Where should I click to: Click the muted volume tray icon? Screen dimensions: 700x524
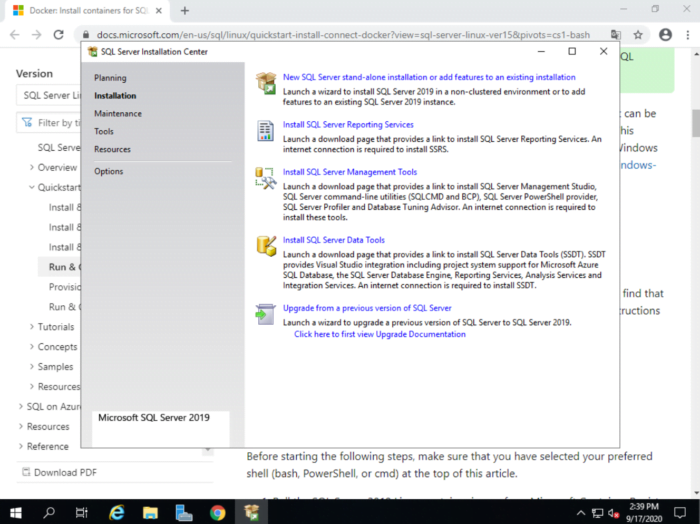614,513
